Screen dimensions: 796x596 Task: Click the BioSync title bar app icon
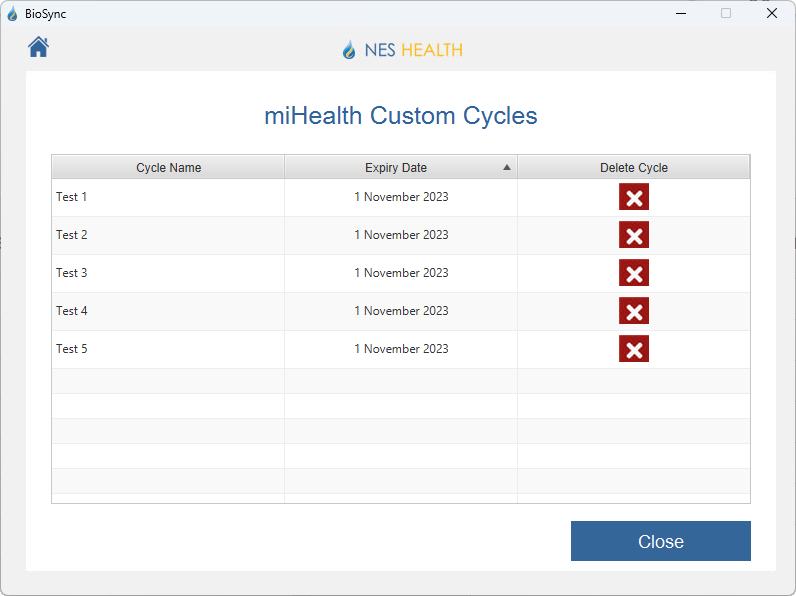coord(12,14)
